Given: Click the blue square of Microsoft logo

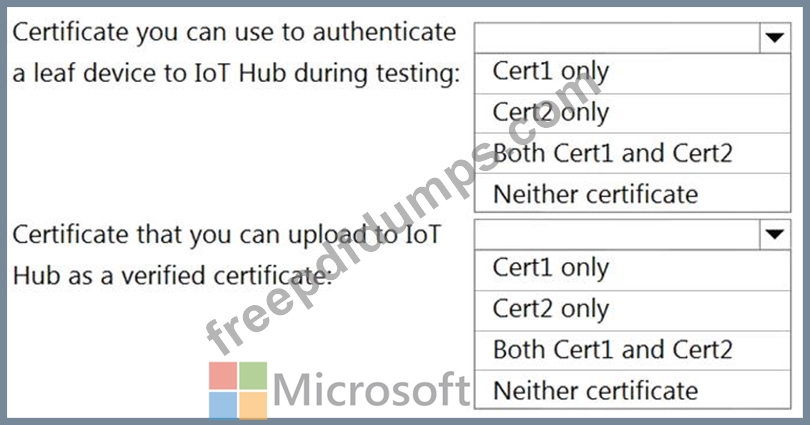Looking at the screenshot, I should 223,405.
